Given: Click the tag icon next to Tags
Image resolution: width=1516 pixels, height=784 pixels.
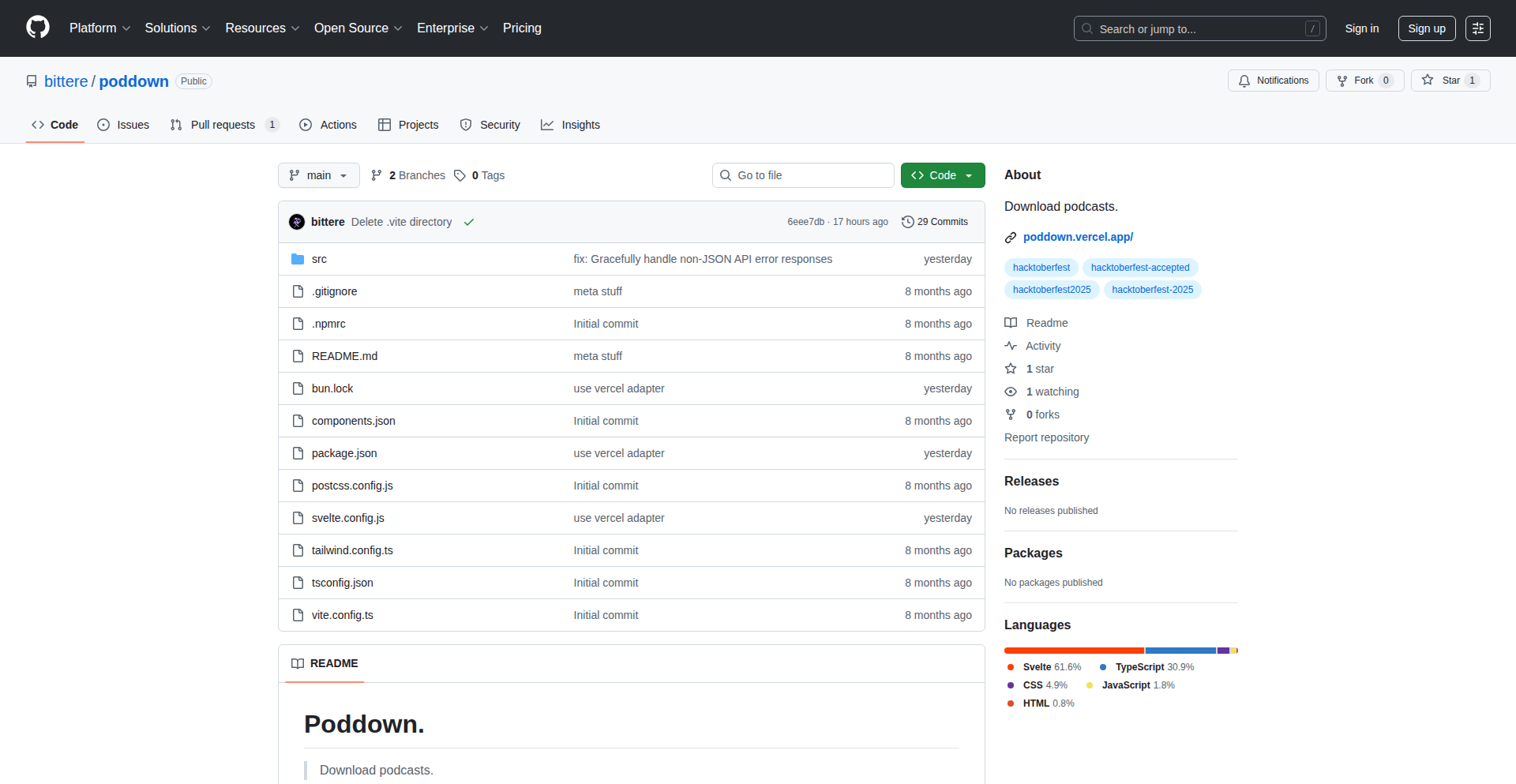Looking at the screenshot, I should (x=460, y=175).
